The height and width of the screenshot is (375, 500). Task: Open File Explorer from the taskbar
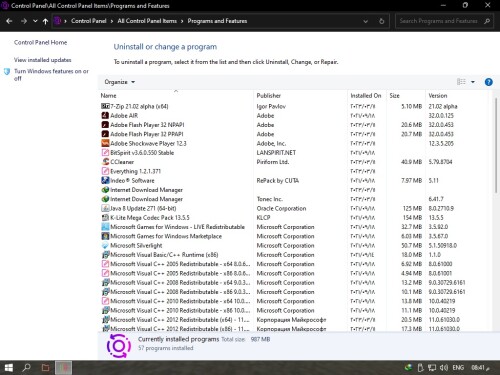point(45,367)
